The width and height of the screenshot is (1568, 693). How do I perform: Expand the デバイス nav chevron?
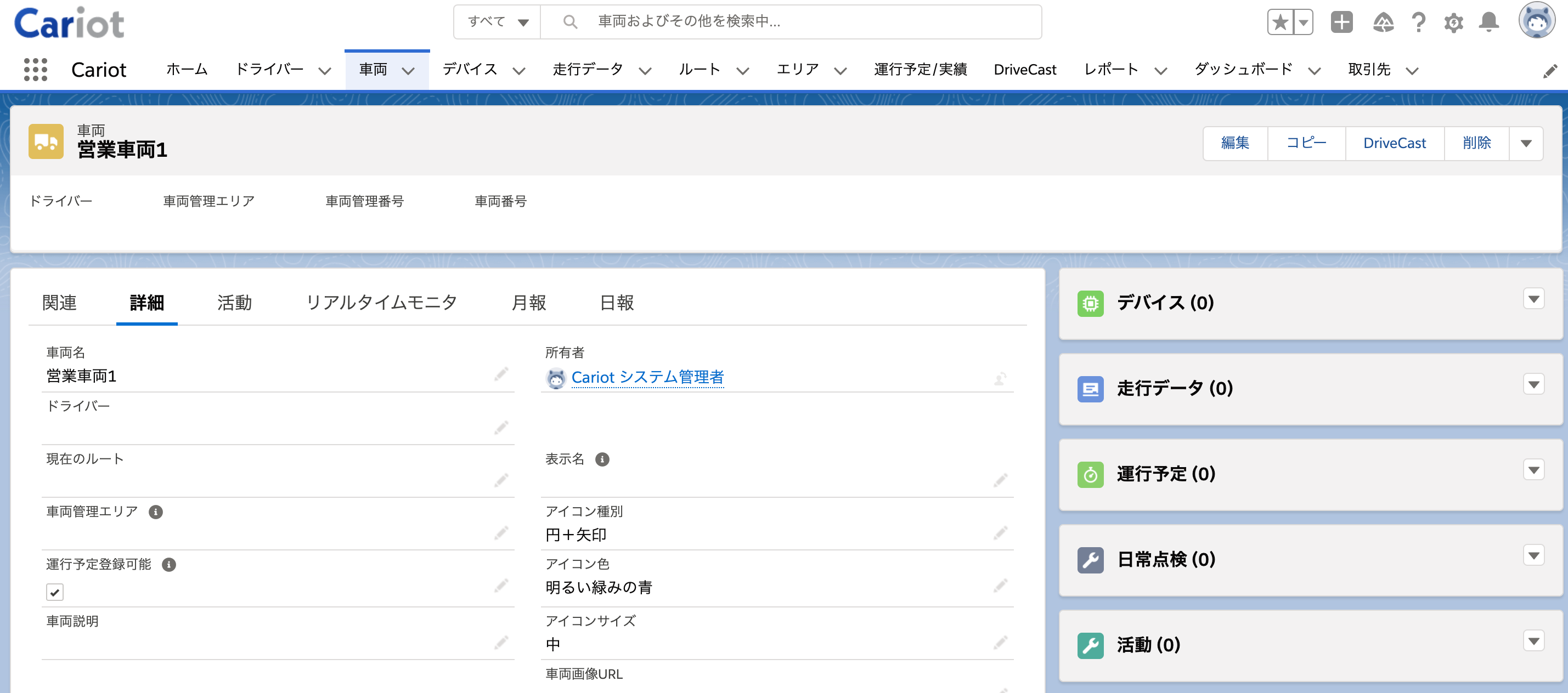point(518,71)
